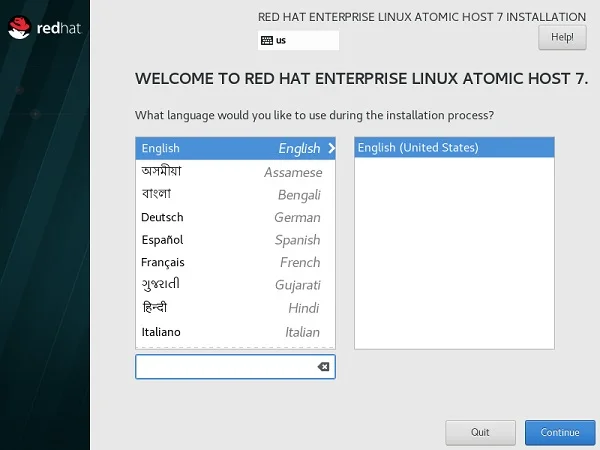The width and height of the screenshot is (600, 450).
Task: Click the keyboard layout icon
Action: coord(267,41)
